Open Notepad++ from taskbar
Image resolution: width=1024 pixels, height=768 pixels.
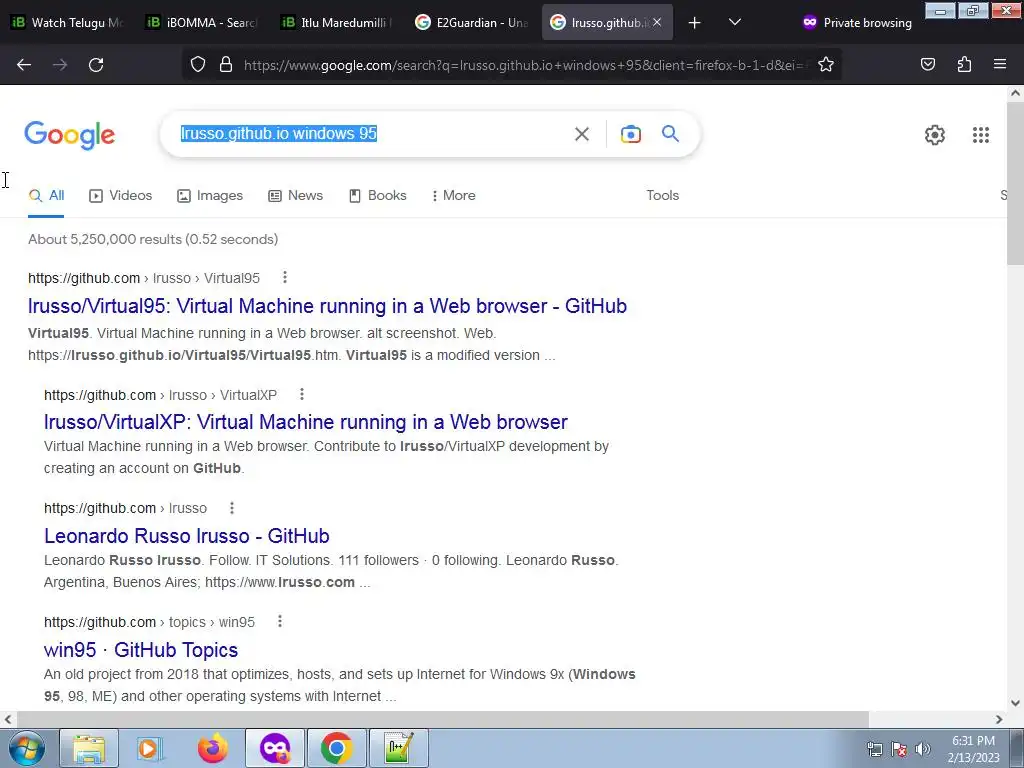[x=398, y=748]
